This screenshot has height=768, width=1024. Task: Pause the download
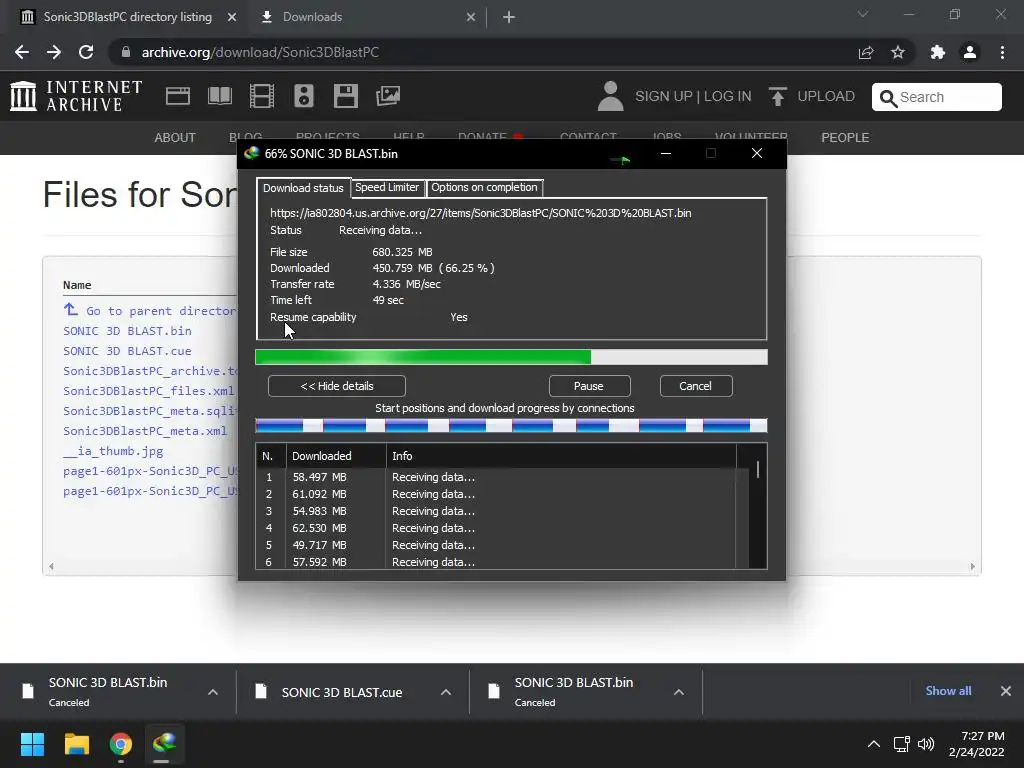click(589, 386)
